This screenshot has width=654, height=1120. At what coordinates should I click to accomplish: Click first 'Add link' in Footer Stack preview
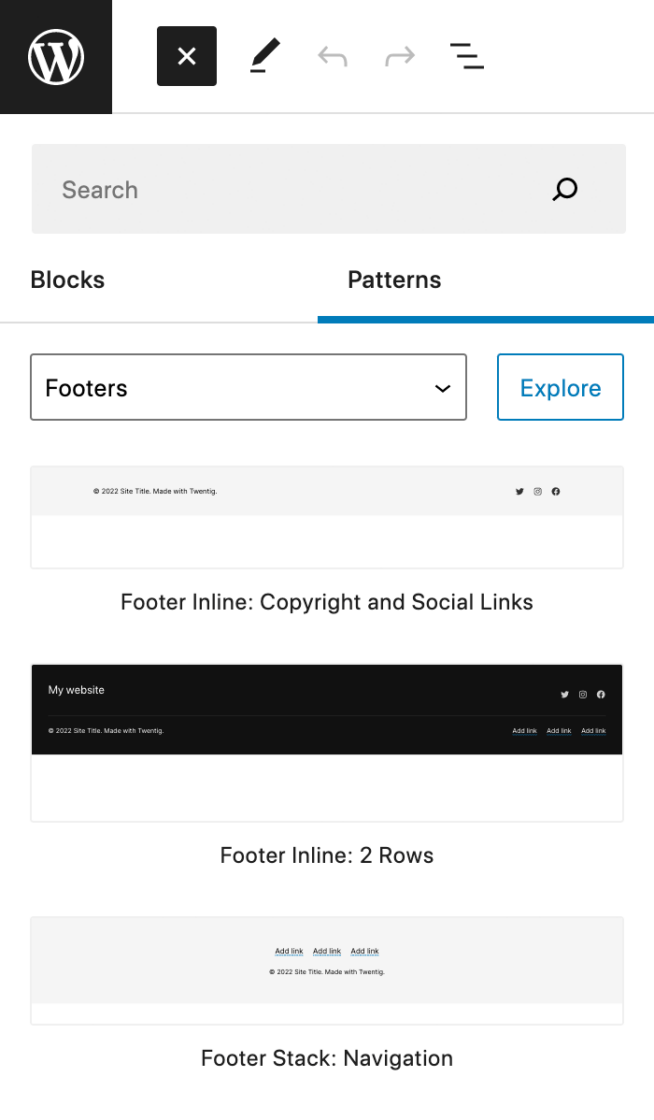289,951
